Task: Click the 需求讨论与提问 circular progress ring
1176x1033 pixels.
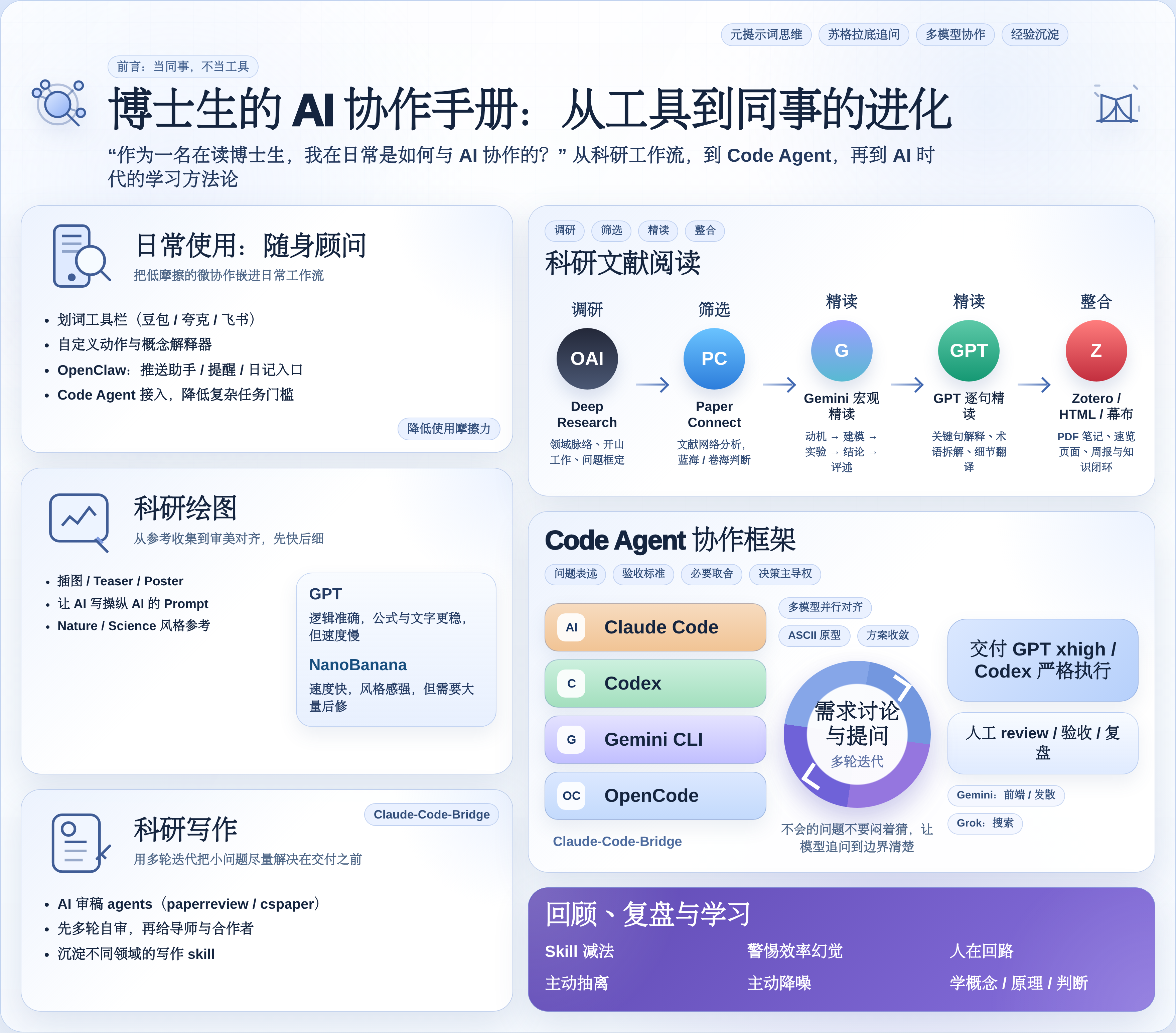Action: pos(856,733)
